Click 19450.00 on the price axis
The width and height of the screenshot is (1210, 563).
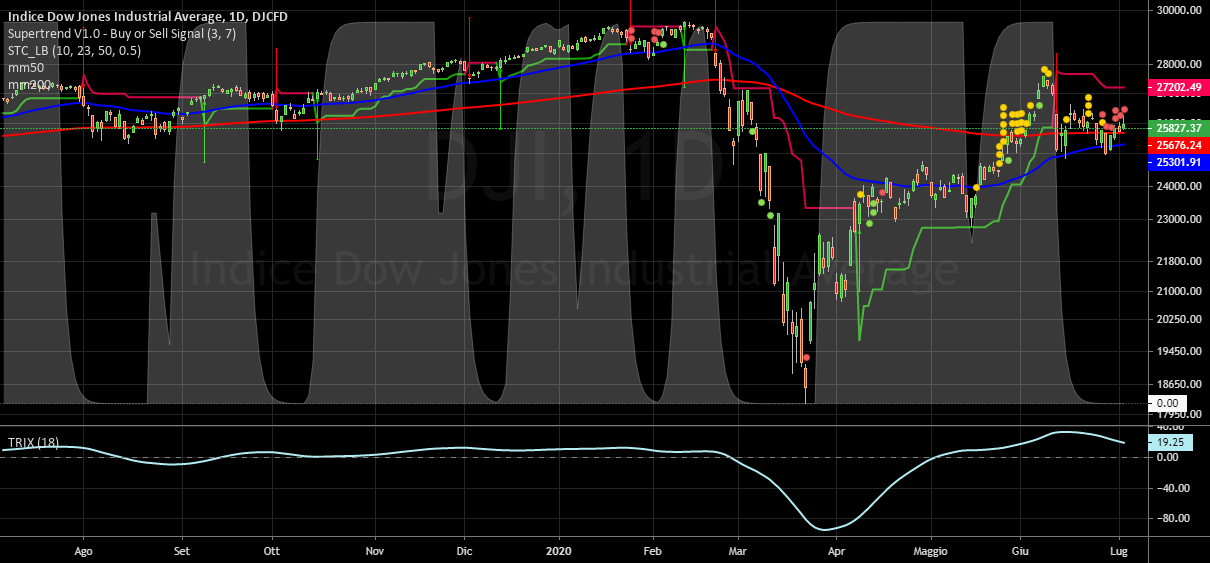[x=1178, y=352]
